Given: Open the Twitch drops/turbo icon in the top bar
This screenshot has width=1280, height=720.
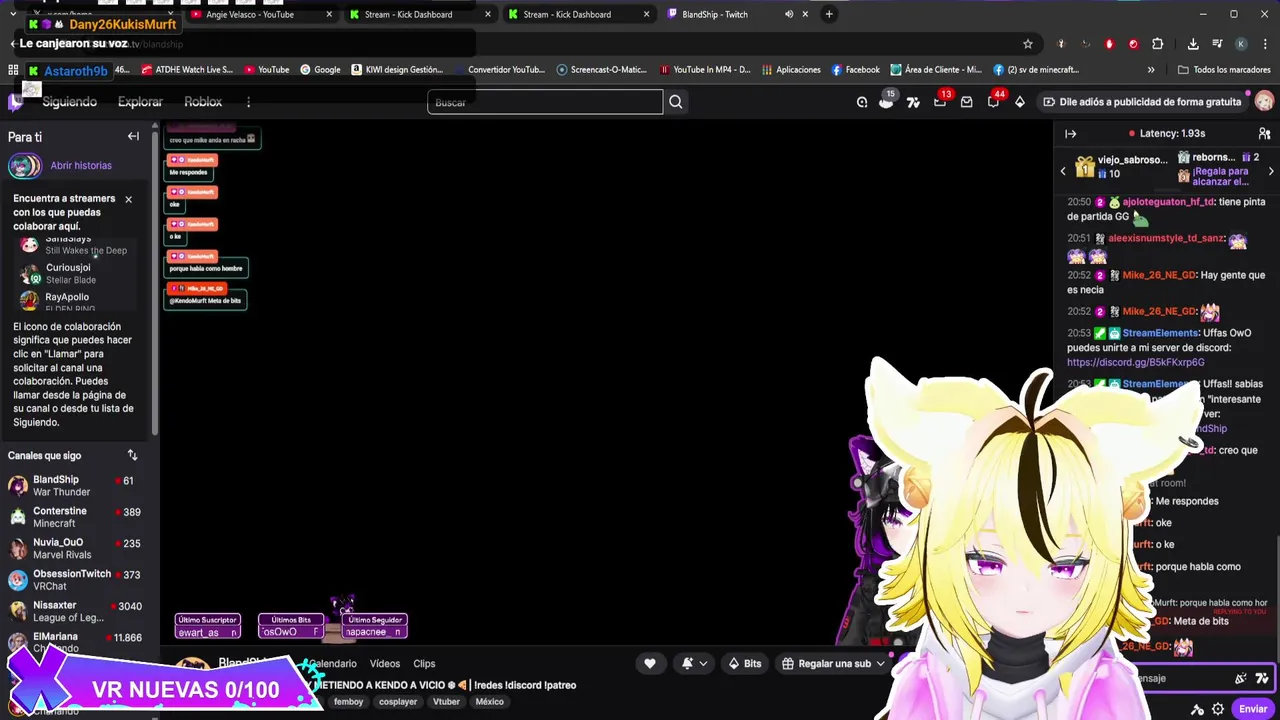Looking at the screenshot, I should [x=913, y=102].
